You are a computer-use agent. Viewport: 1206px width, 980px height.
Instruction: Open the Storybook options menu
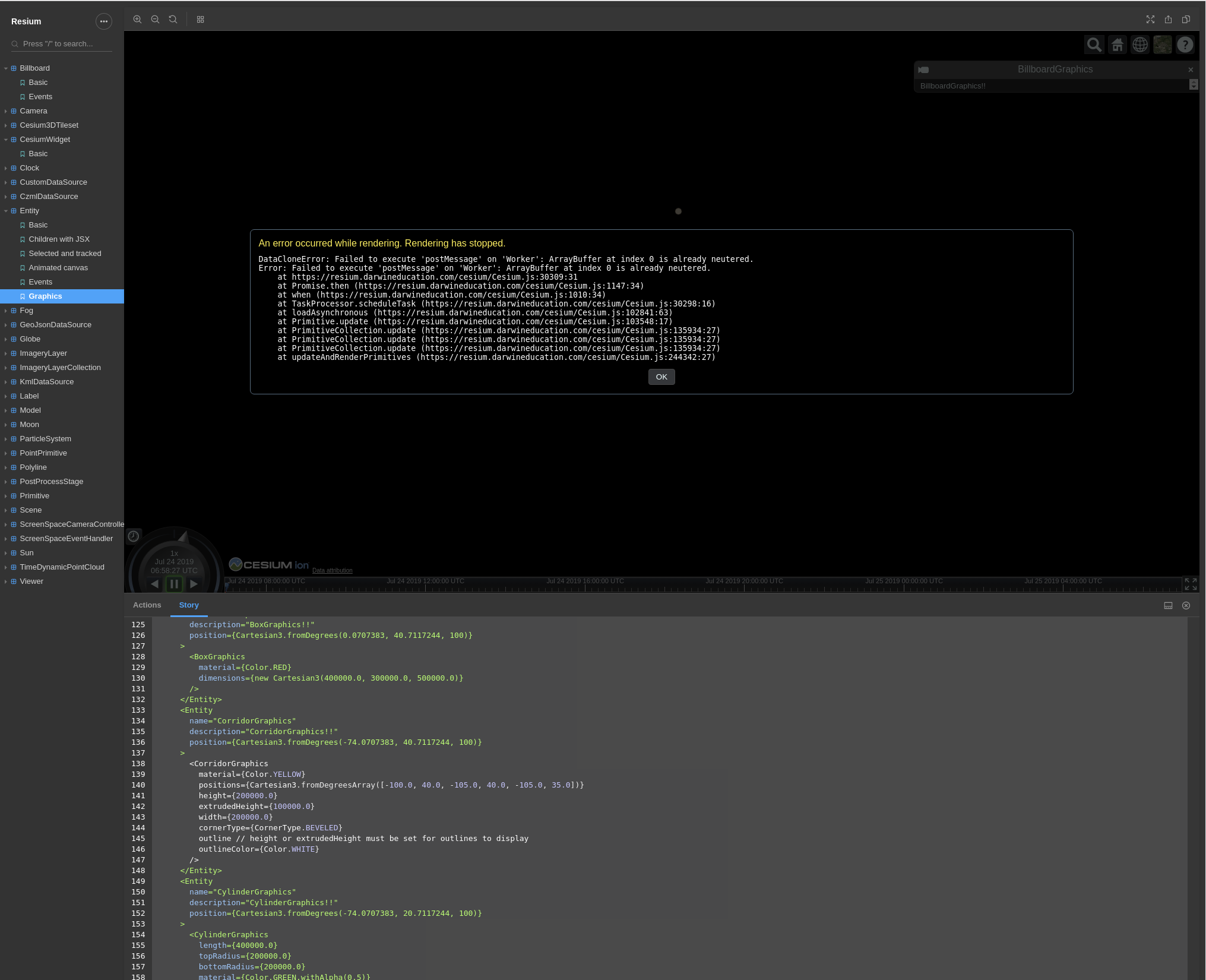[x=104, y=21]
